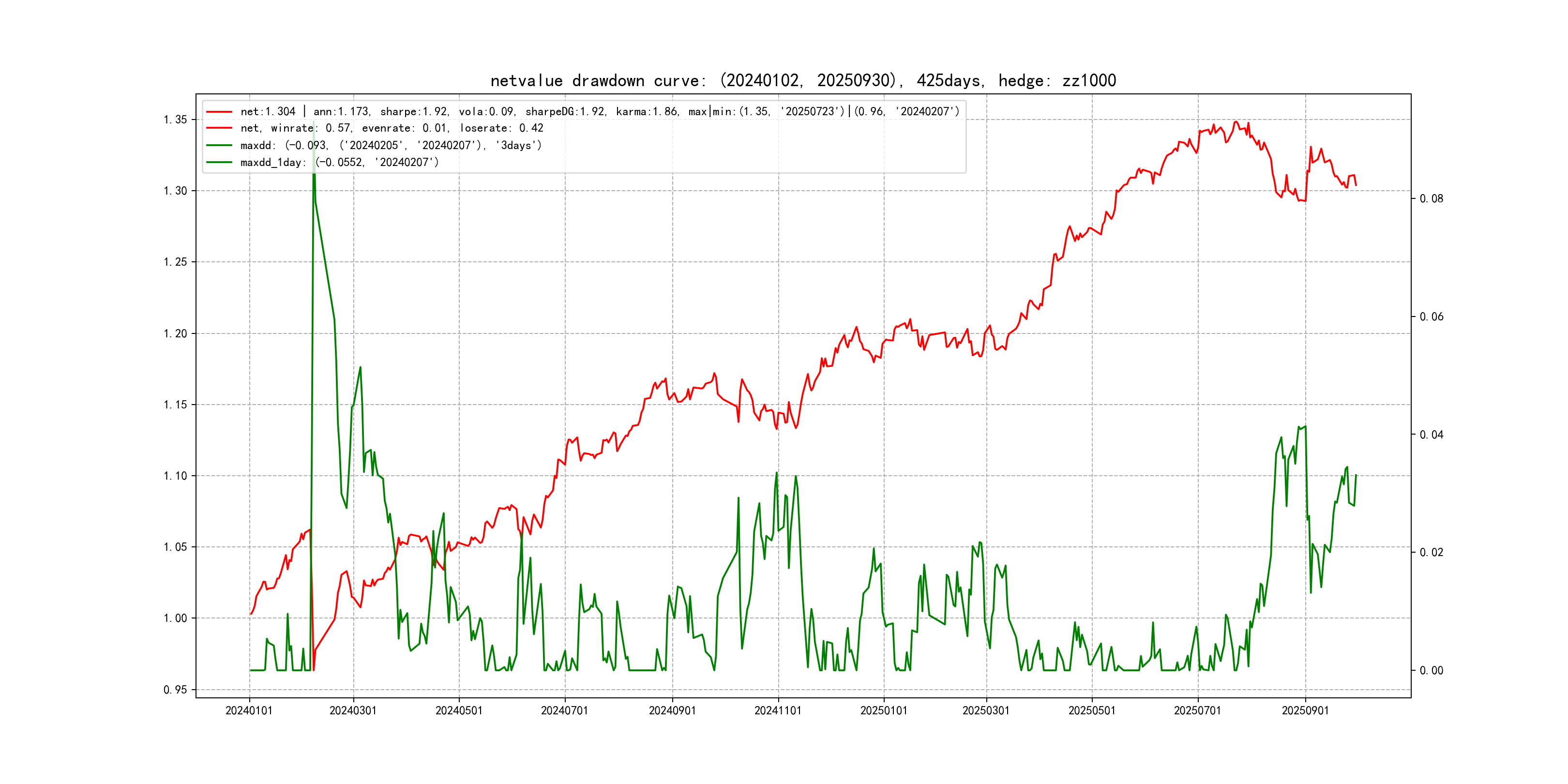Click the chart title text

[x=803, y=81]
